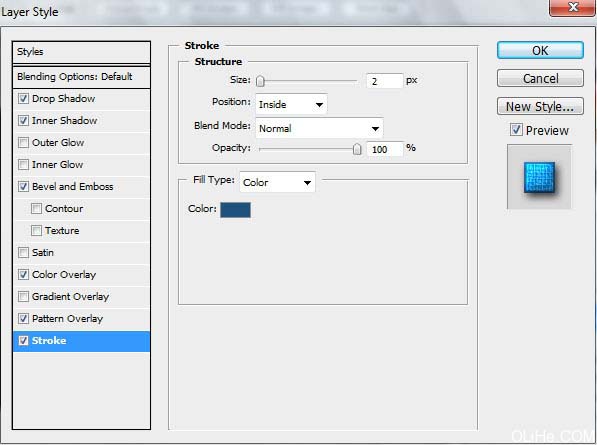Open the Fill Type dropdown set to Color
The width and height of the screenshot is (597, 445).
pos(277,182)
